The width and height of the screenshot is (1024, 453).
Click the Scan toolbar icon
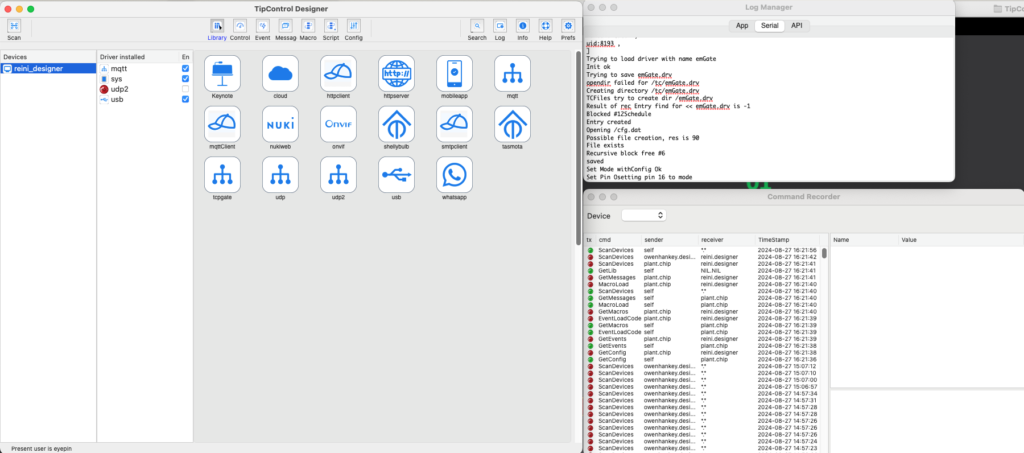click(14, 25)
